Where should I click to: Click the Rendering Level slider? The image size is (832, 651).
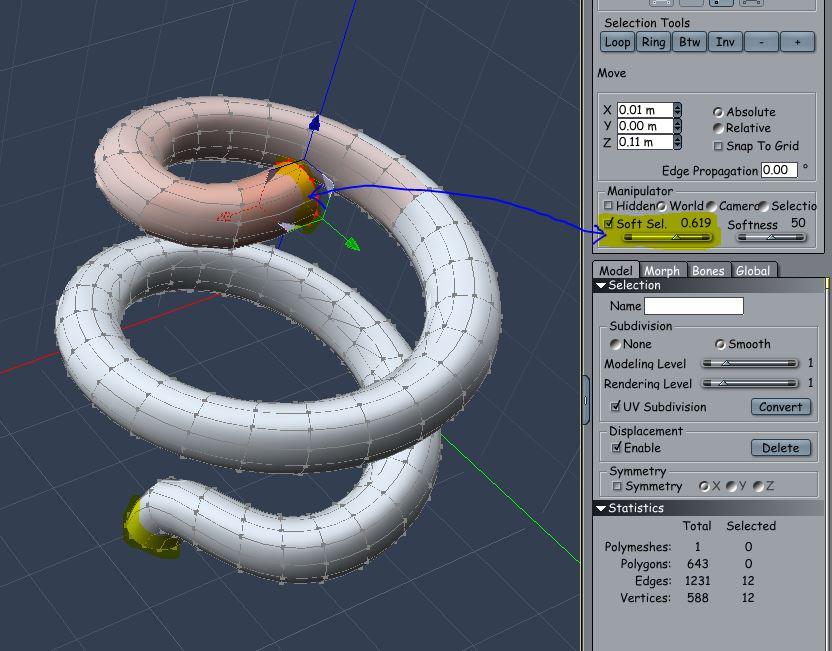point(750,383)
